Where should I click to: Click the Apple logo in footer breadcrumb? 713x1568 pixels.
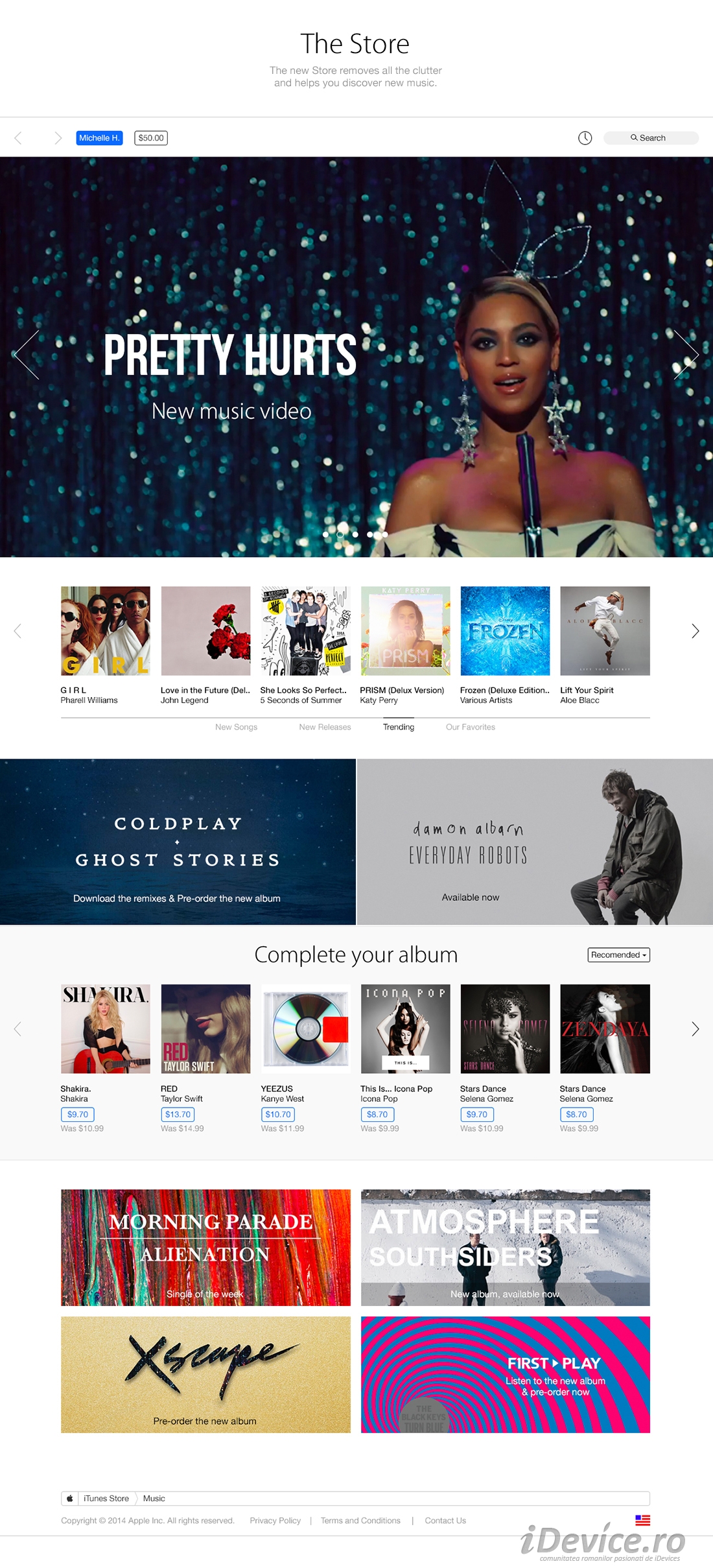[70, 1498]
